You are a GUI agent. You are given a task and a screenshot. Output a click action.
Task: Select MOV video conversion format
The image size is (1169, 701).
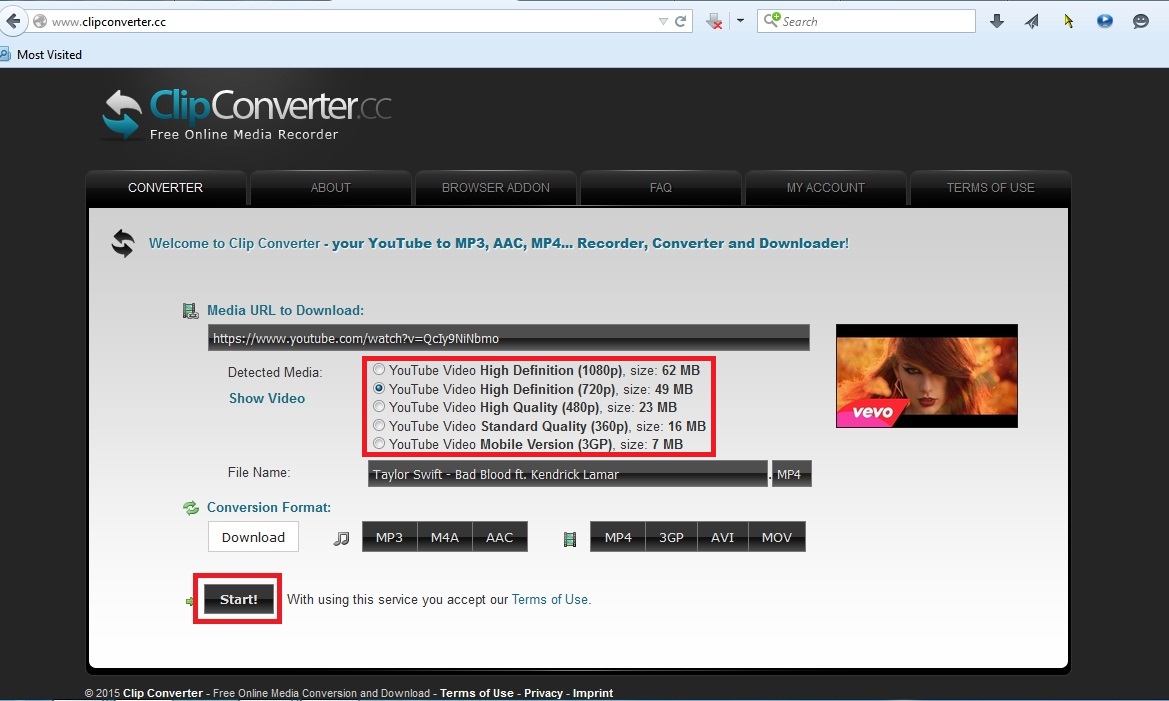[777, 537]
